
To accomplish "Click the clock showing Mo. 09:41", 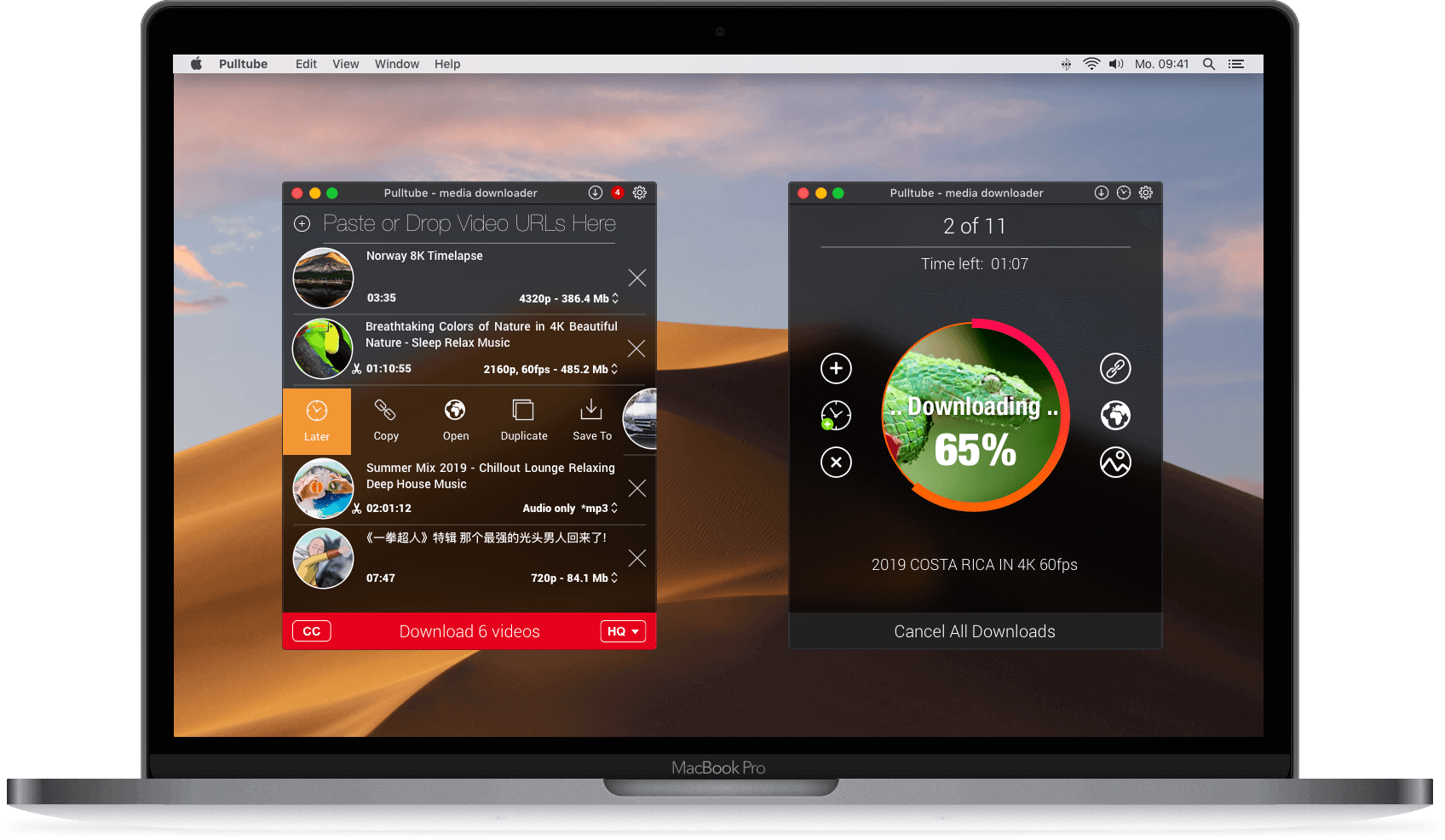I will point(1161,64).
